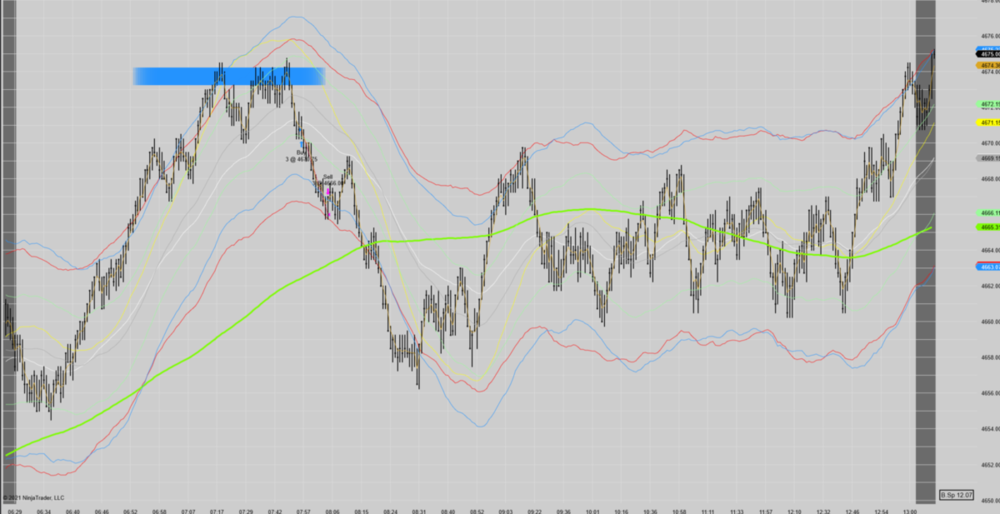
Task: Click the 07:17 time axis label
Action: pos(216,509)
